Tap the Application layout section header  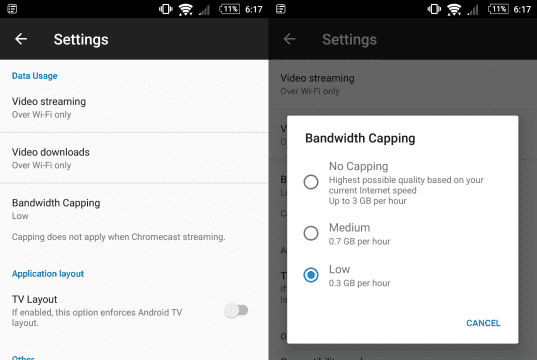(x=48, y=274)
